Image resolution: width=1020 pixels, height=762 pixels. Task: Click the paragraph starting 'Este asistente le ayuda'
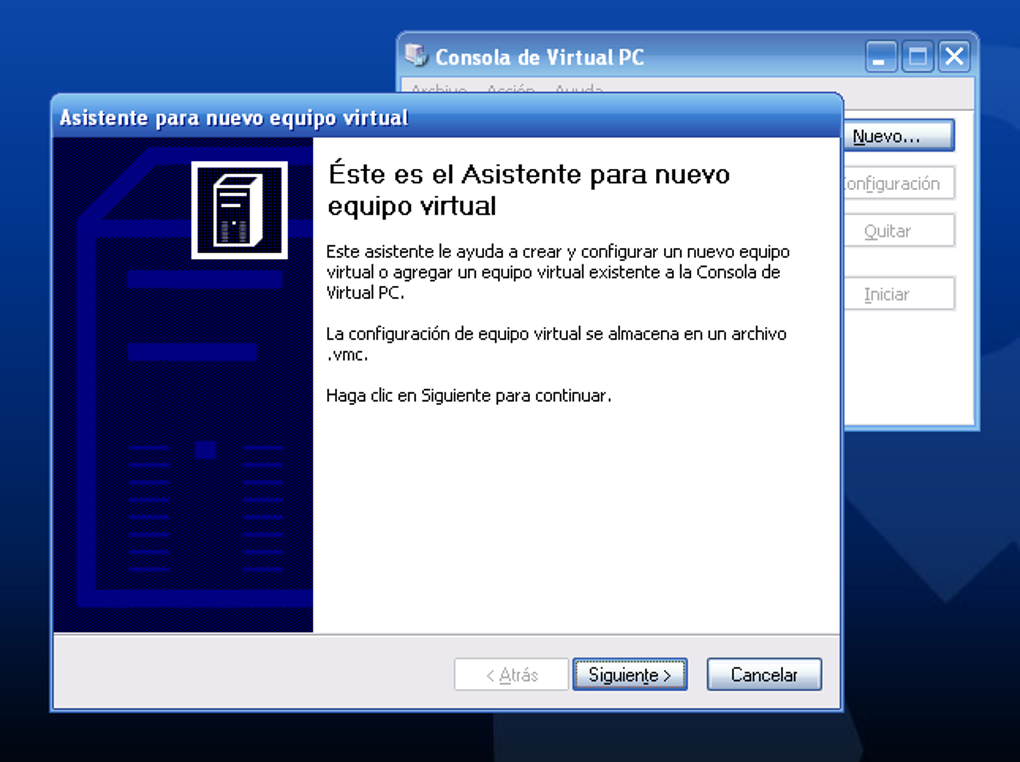pos(557,272)
